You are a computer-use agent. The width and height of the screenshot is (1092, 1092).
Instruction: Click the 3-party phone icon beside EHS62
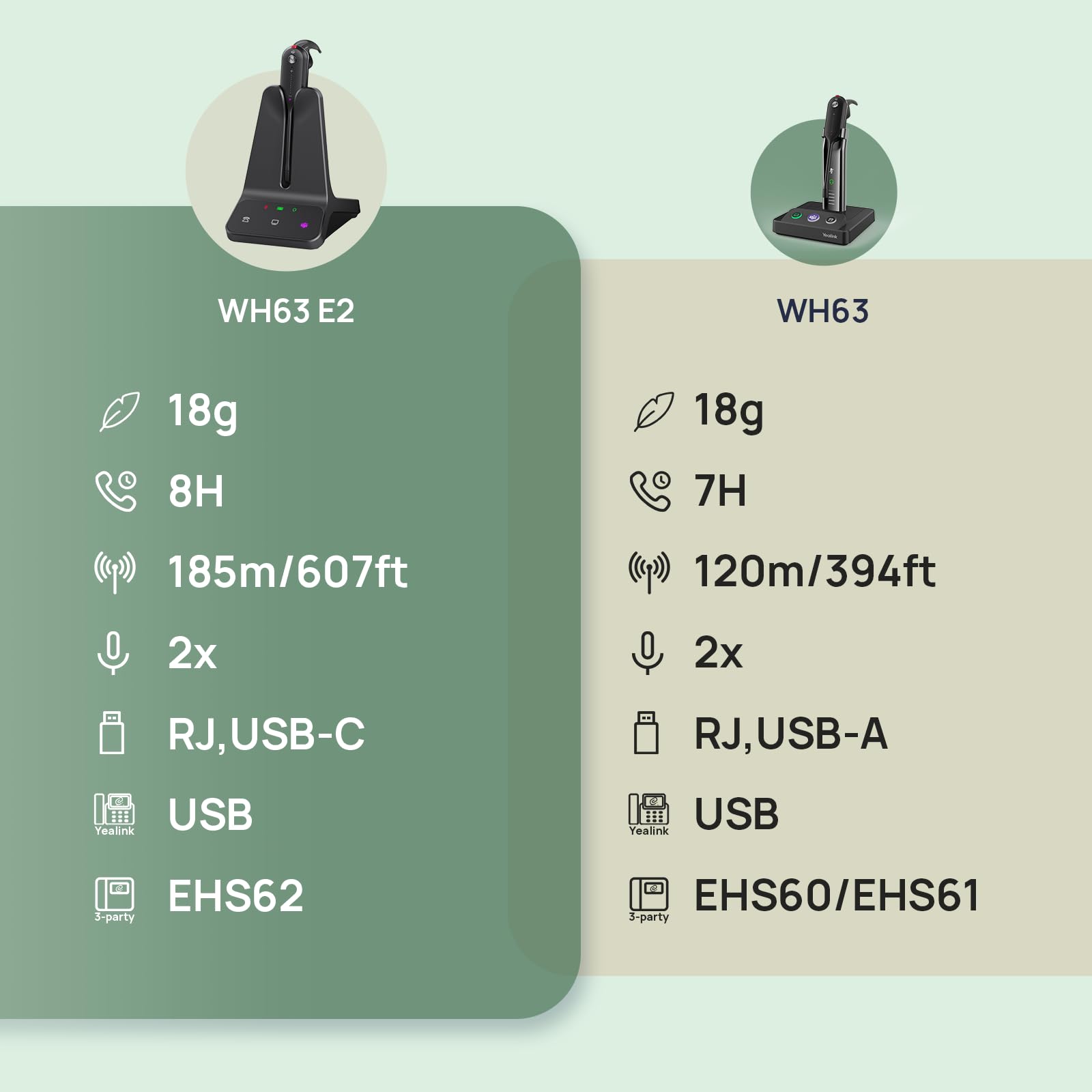[x=115, y=900]
